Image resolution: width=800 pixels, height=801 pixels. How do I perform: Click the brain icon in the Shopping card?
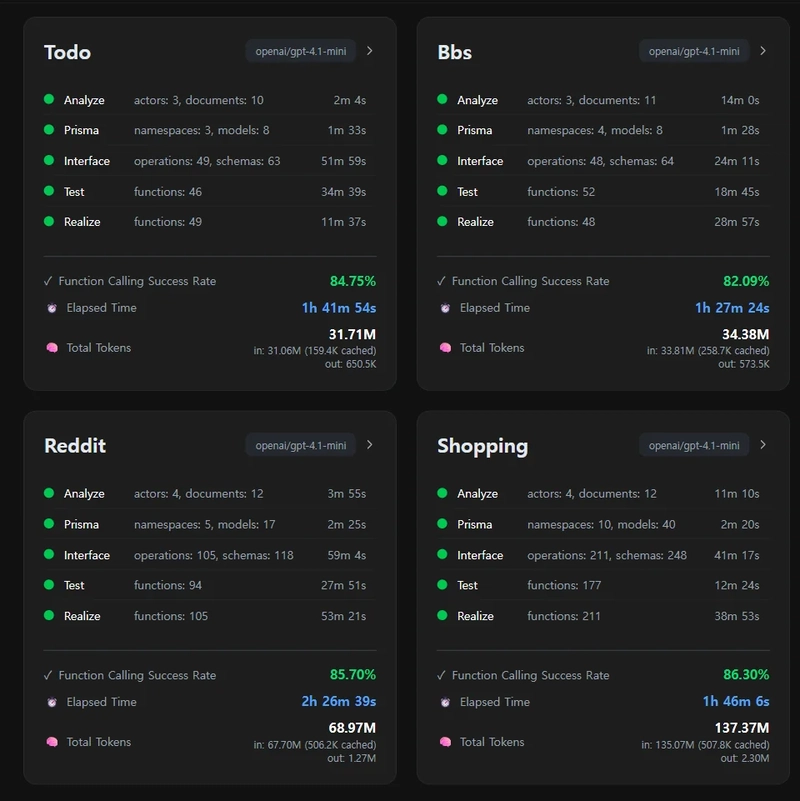click(x=445, y=742)
